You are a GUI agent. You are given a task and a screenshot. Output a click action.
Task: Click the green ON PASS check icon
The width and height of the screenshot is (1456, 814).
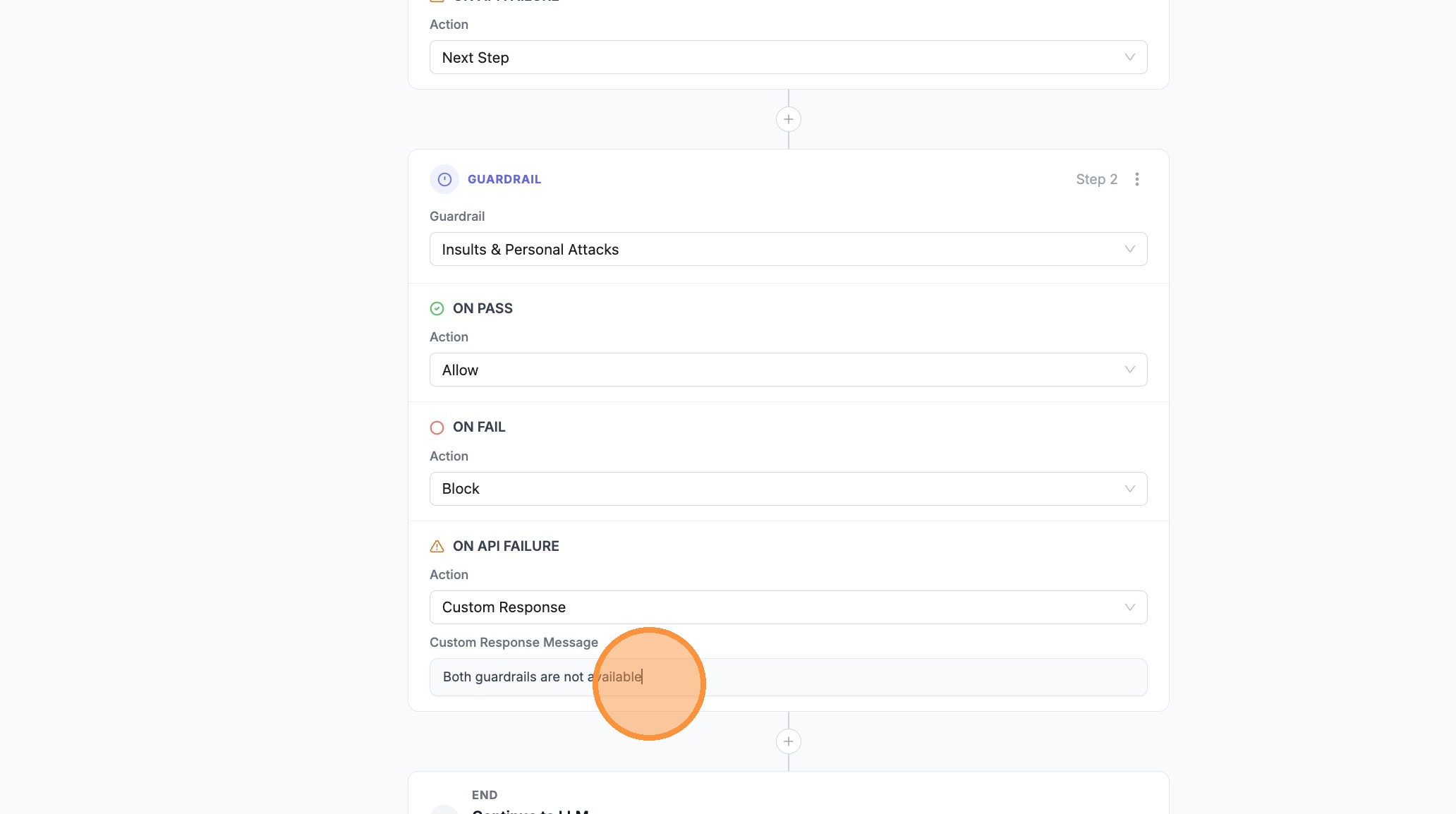pos(437,308)
